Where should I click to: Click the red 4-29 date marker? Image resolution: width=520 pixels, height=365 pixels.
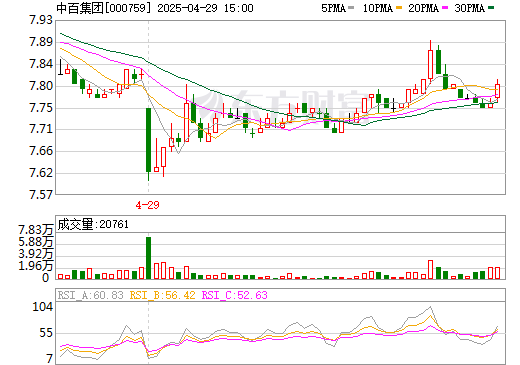pos(147,205)
